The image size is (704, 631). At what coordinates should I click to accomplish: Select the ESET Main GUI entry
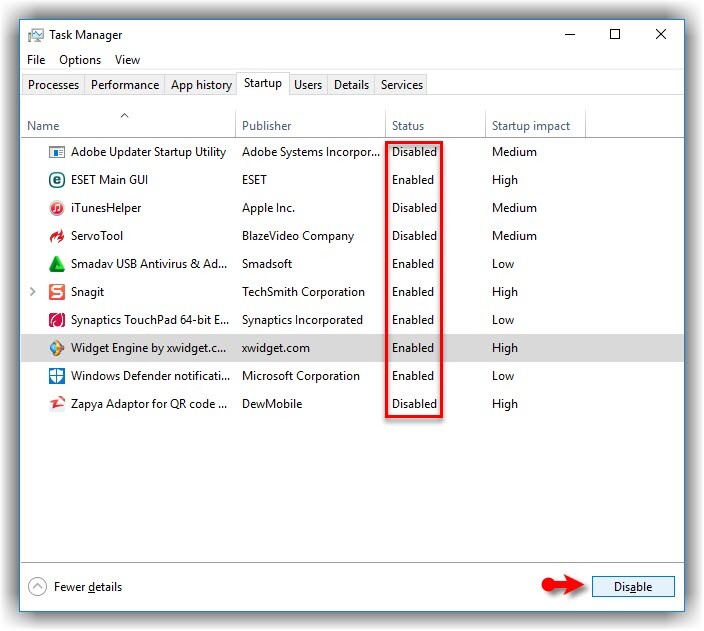[109, 180]
